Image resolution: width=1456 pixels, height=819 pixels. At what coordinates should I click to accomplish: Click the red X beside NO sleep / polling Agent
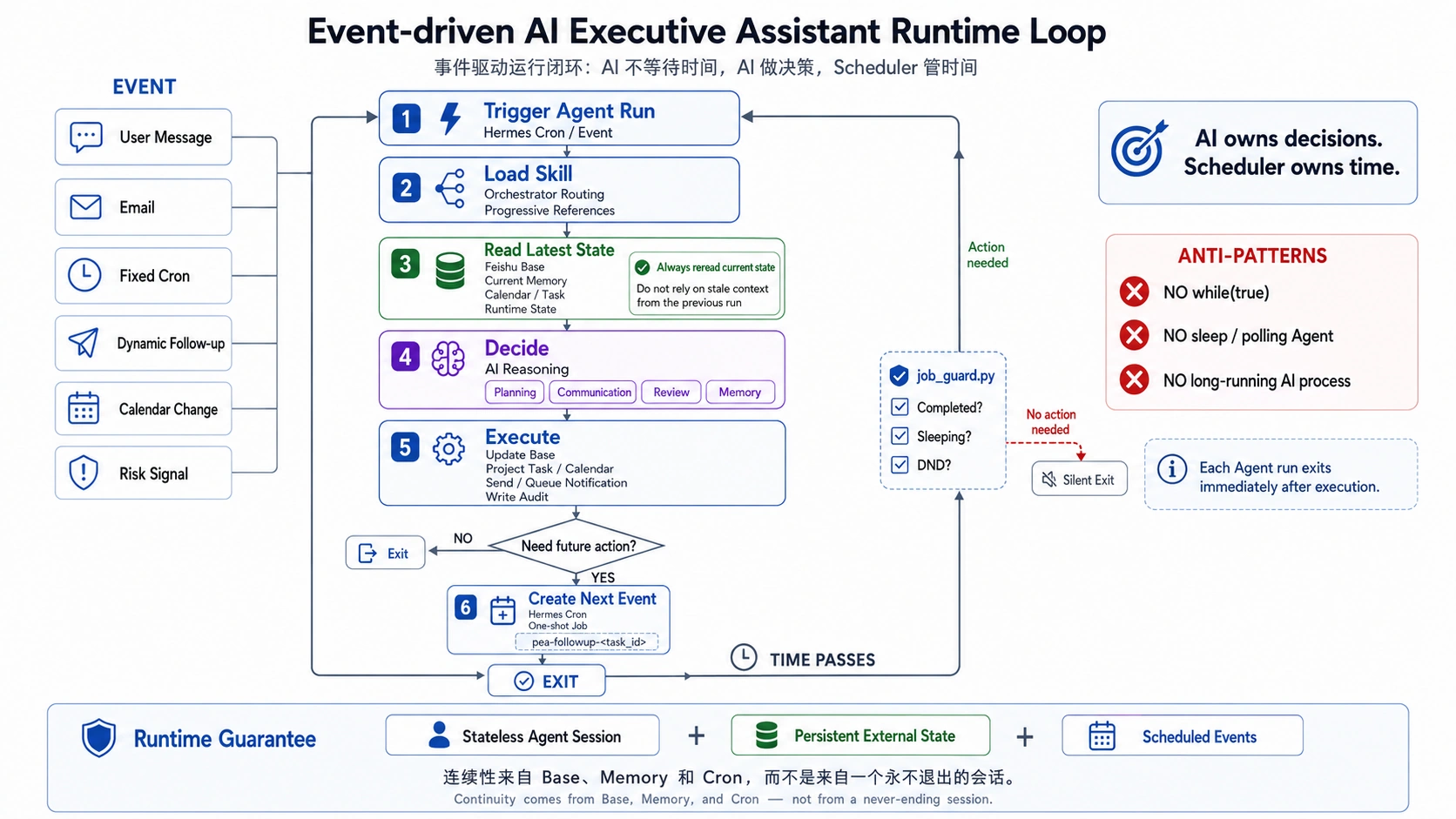pos(1134,335)
